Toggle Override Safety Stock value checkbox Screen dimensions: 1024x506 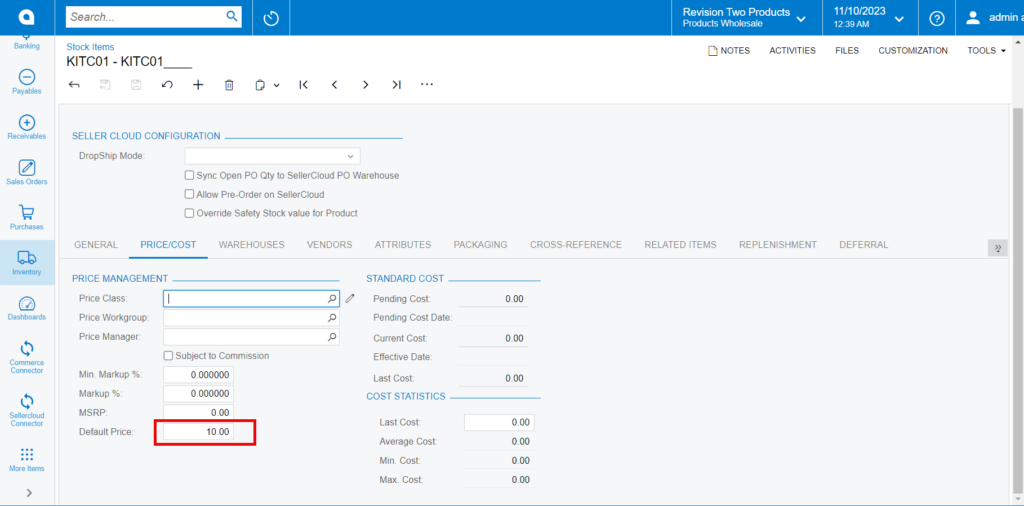point(189,213)
